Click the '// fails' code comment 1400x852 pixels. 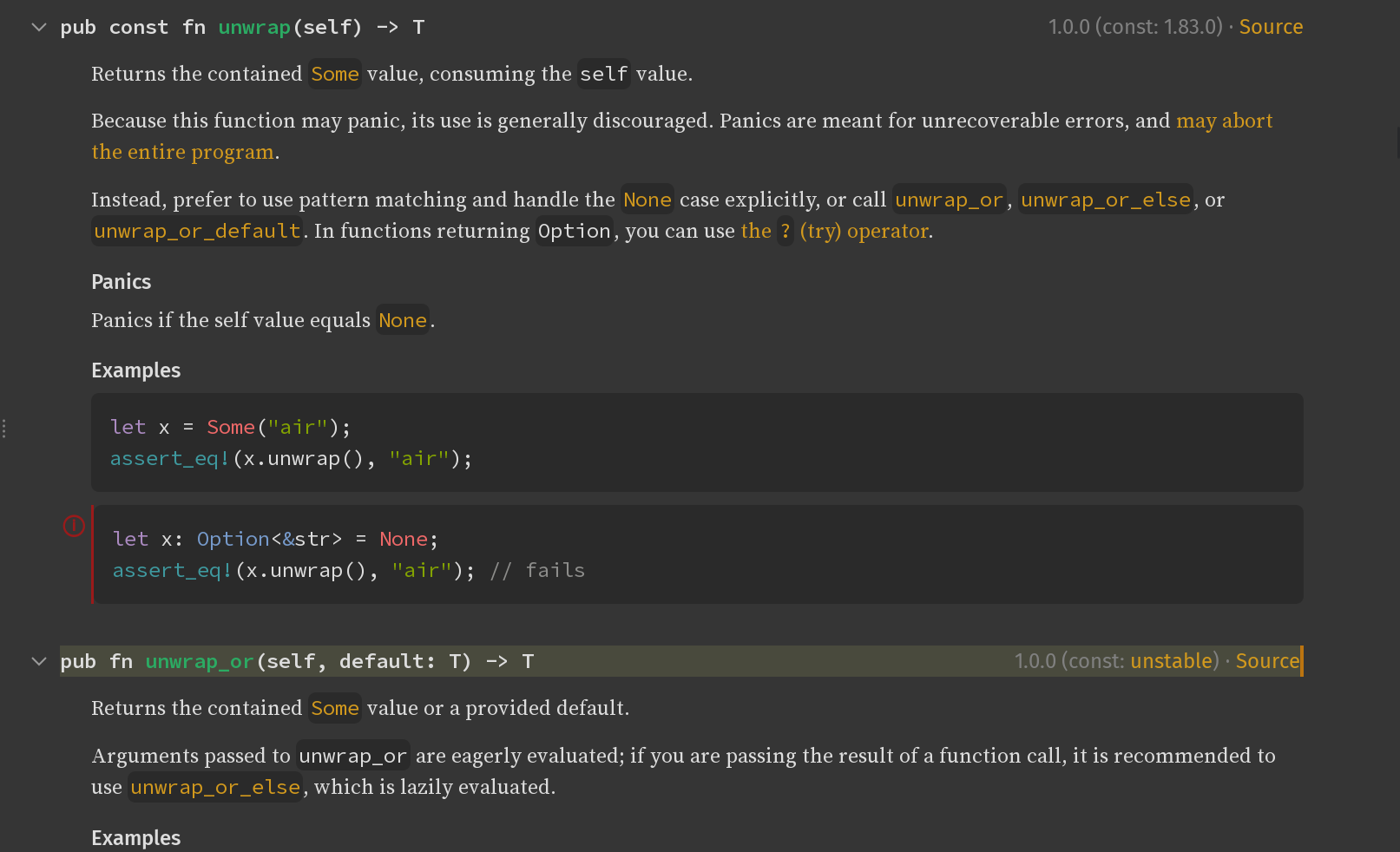pos(537,570)
